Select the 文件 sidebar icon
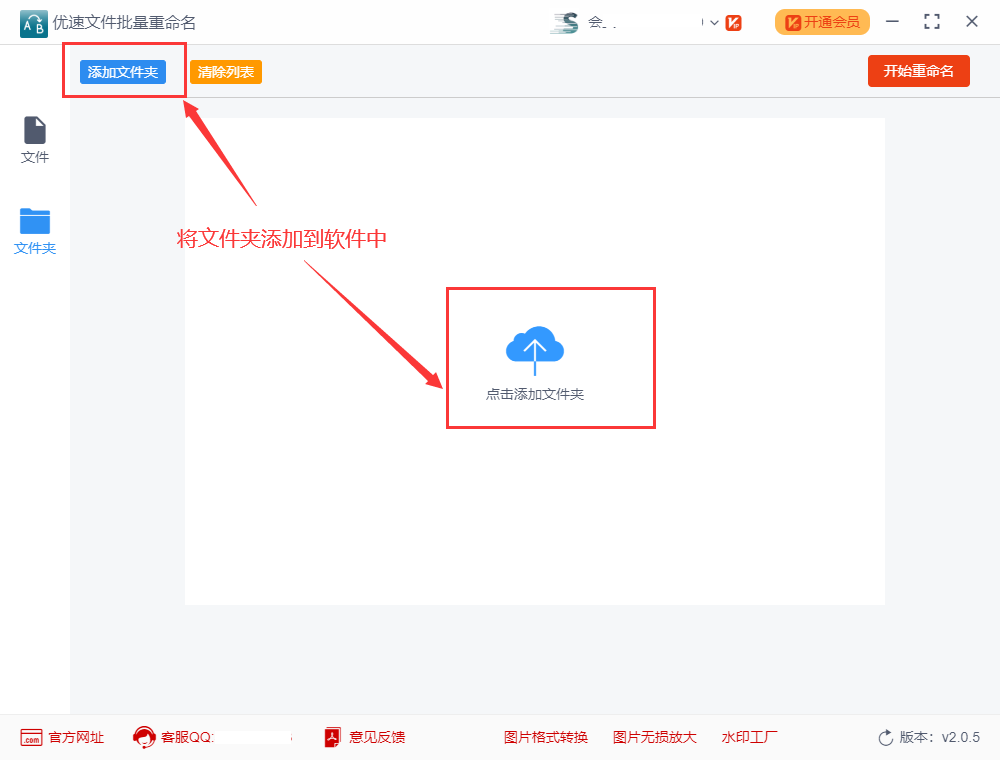This screenshot has height=760, width=1000. pos(34,133)
